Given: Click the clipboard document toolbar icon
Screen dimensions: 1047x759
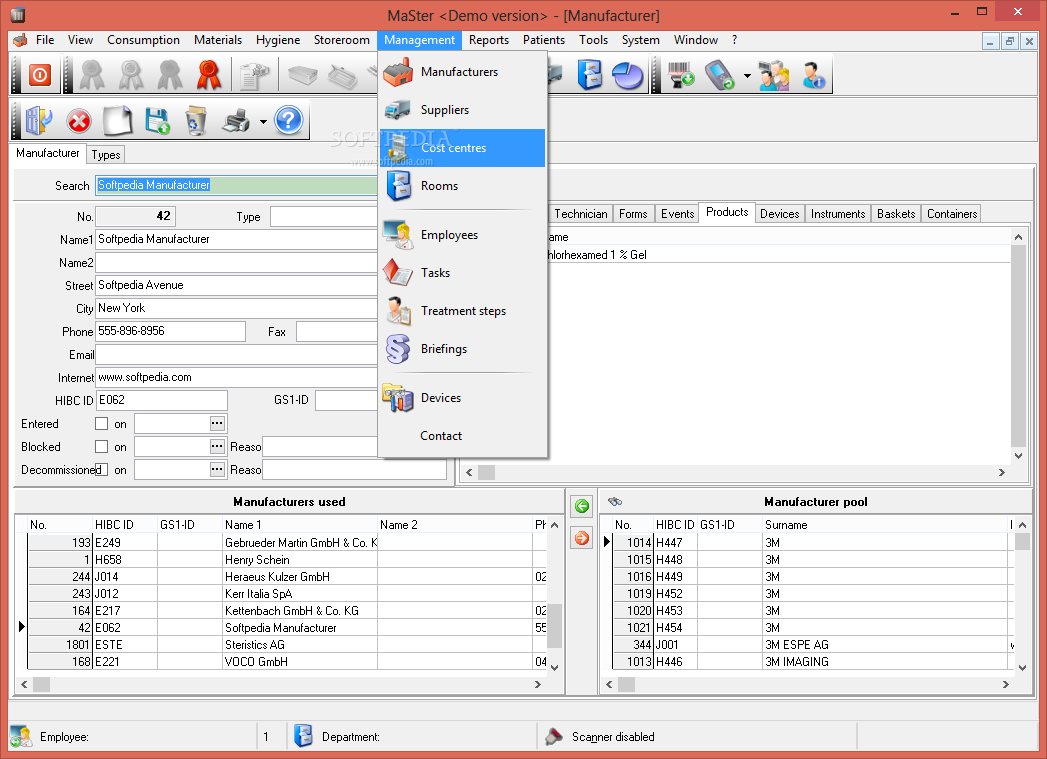Looking at the screenshot, I should tap(254, 75).
